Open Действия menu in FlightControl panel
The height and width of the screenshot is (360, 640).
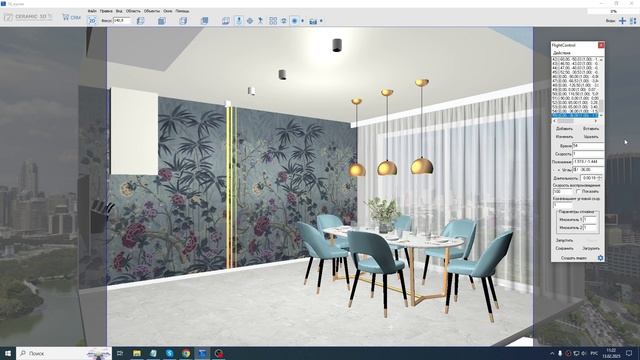(562, 53)
